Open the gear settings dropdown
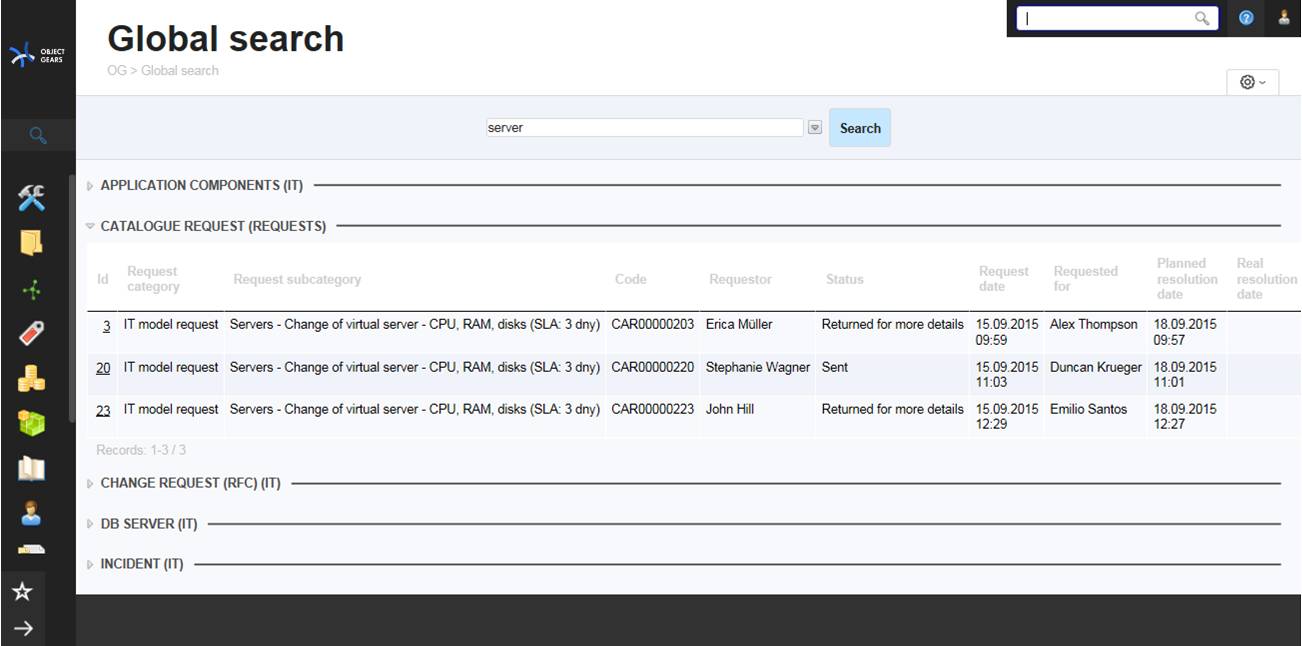Viewport: 1302px width, 646px height. point(1253,82)
